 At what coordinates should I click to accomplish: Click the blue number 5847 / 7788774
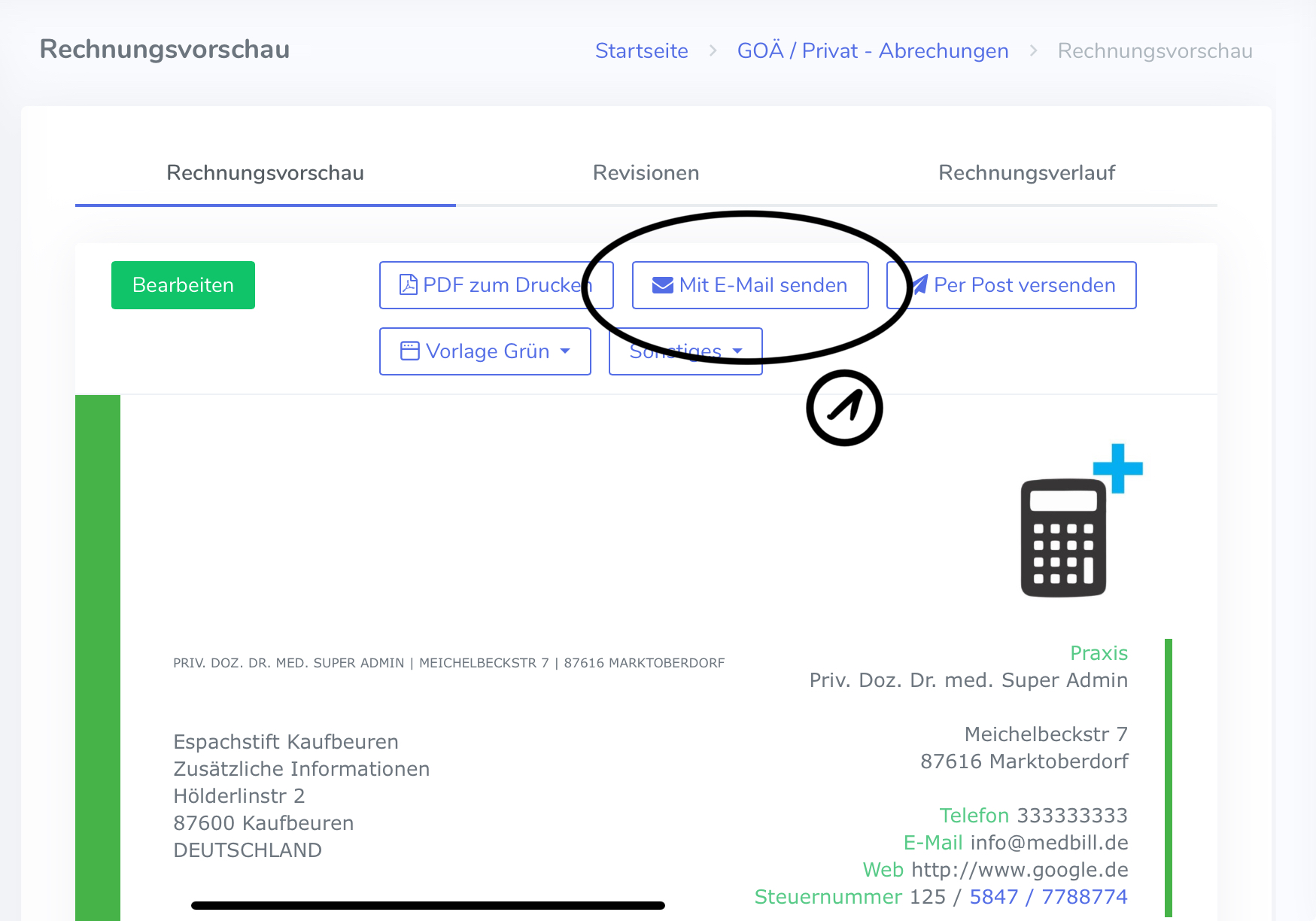click(1048, 897)
